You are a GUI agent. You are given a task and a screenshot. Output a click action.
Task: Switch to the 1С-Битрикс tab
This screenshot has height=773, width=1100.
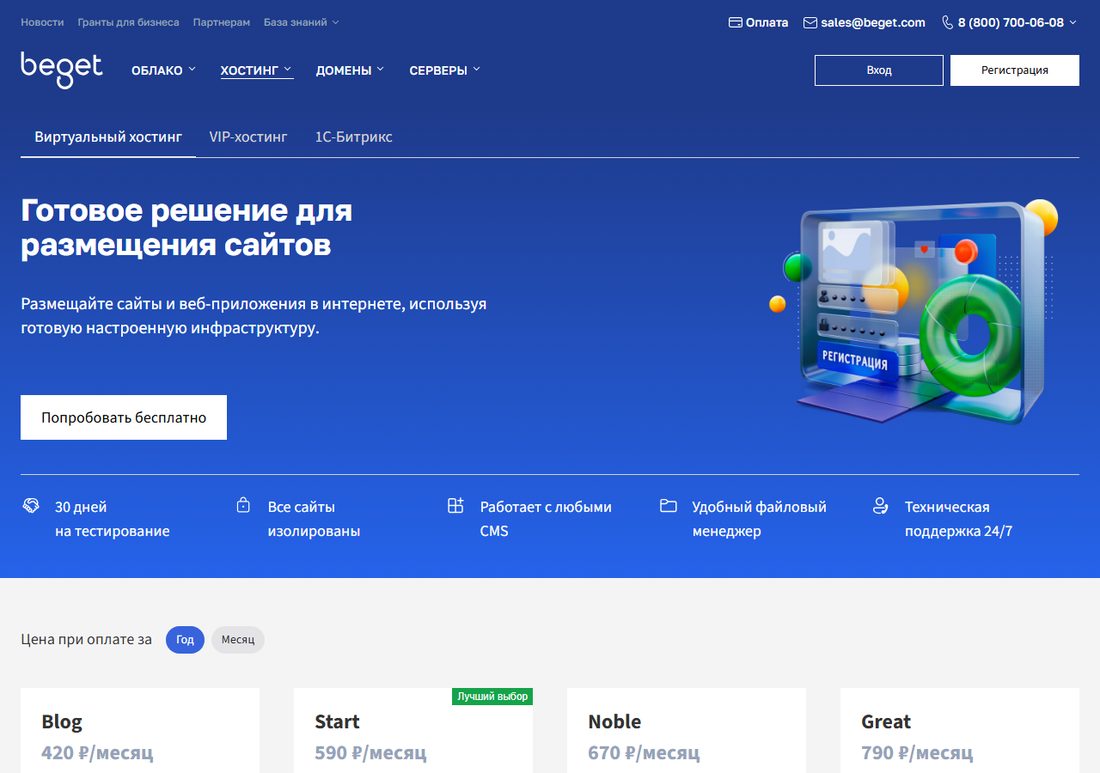[x=354, y=137]
